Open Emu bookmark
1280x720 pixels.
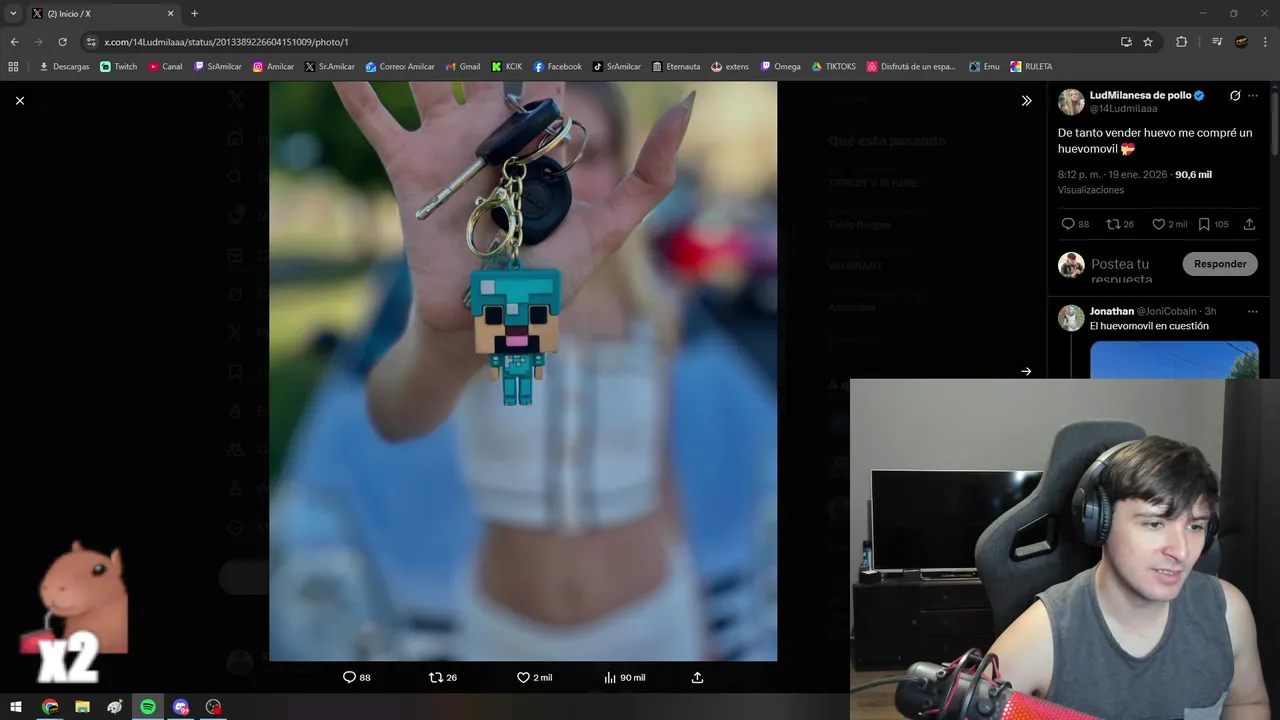(x=984, y=67)
